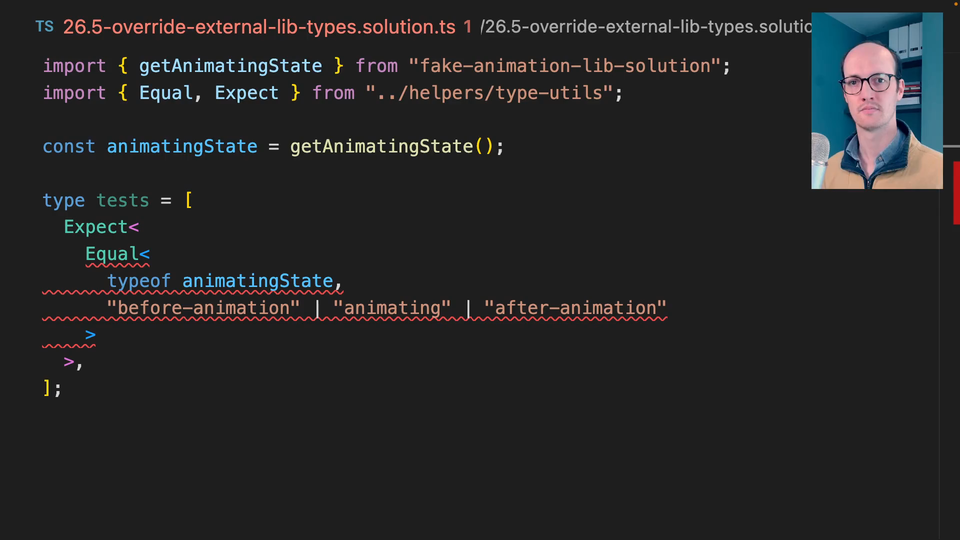
Task: Click the webcam video overlay
Action: (876, 101)
